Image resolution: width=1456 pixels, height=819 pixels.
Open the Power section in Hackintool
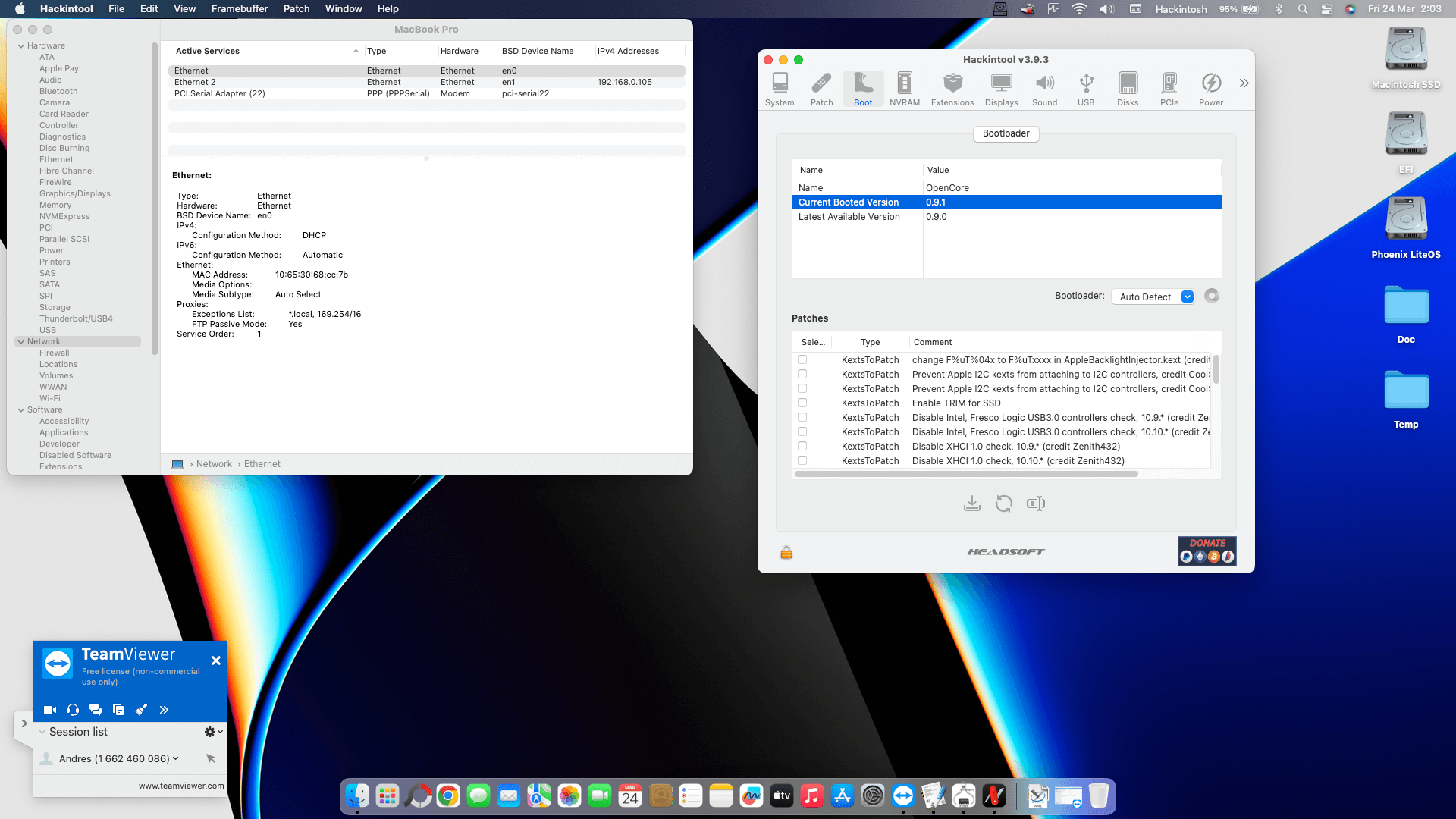click(1211, 89)
